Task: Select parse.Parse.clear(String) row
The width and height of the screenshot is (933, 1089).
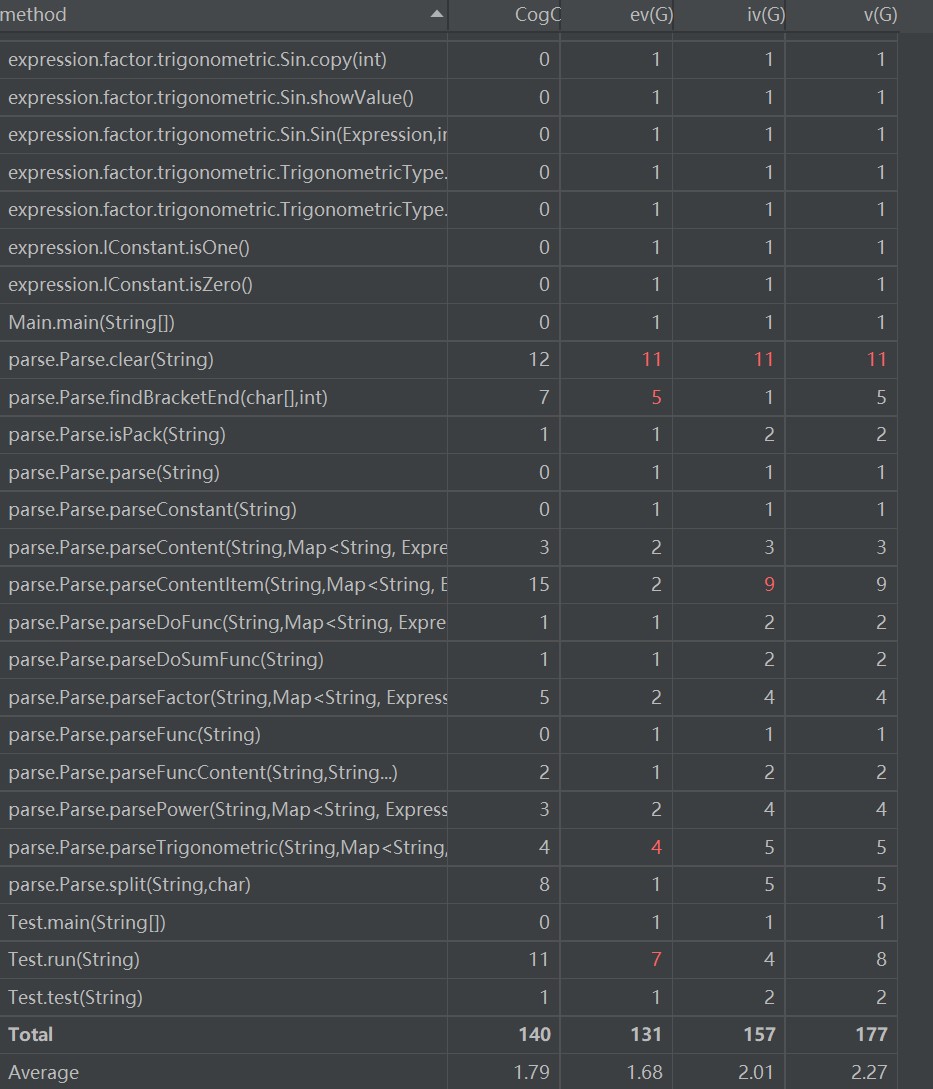Action: [449, 360]
